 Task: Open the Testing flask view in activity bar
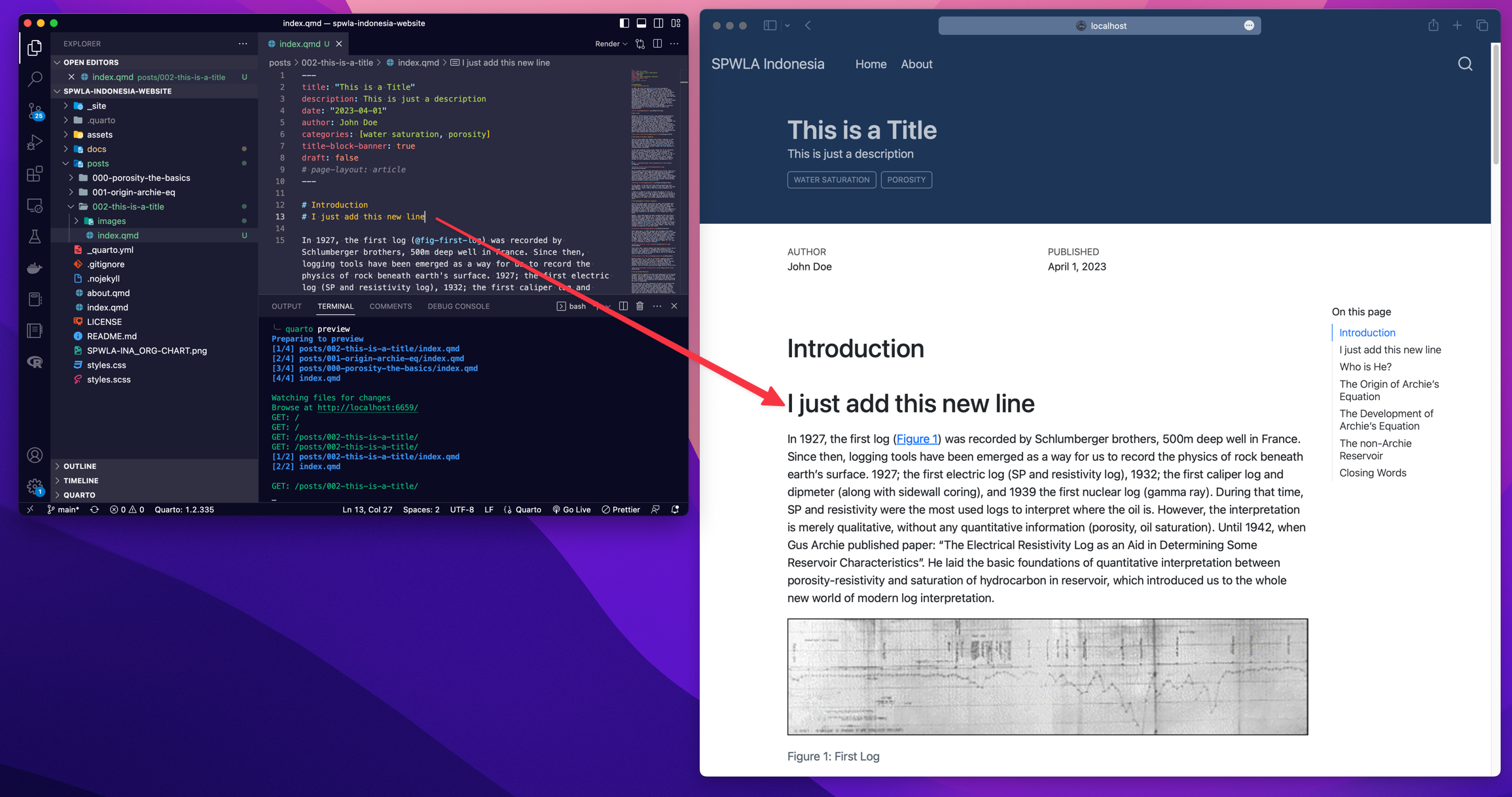(35, 236)
